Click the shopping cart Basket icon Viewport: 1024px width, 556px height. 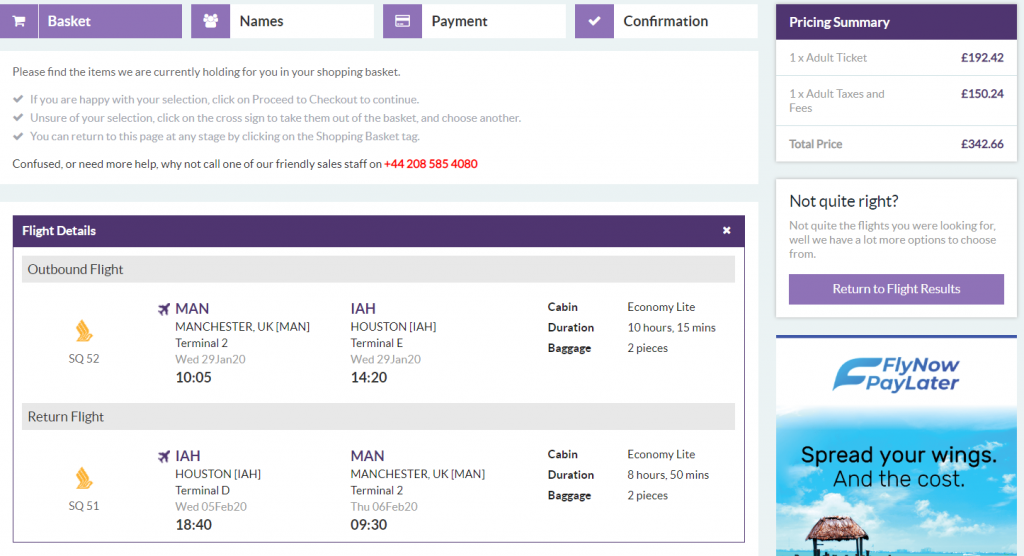click(x=18, y=21)
